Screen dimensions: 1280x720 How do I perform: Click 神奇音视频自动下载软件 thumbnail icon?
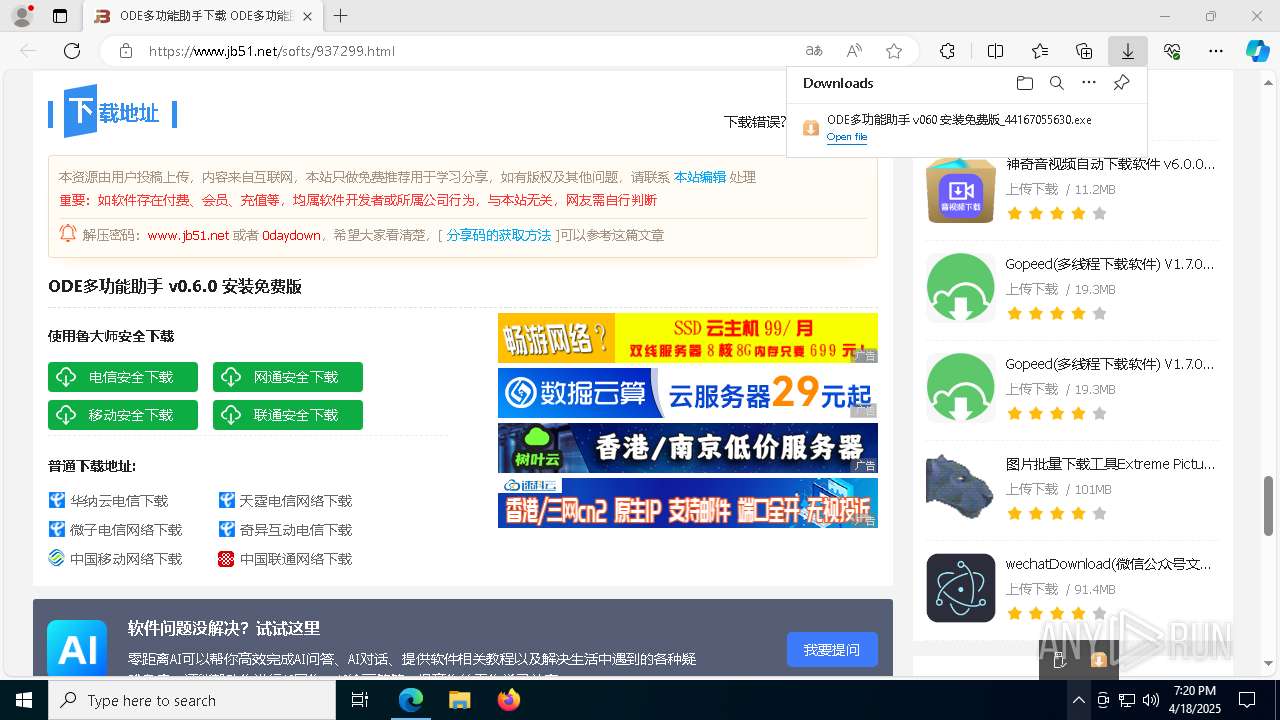tap(961, 188)
